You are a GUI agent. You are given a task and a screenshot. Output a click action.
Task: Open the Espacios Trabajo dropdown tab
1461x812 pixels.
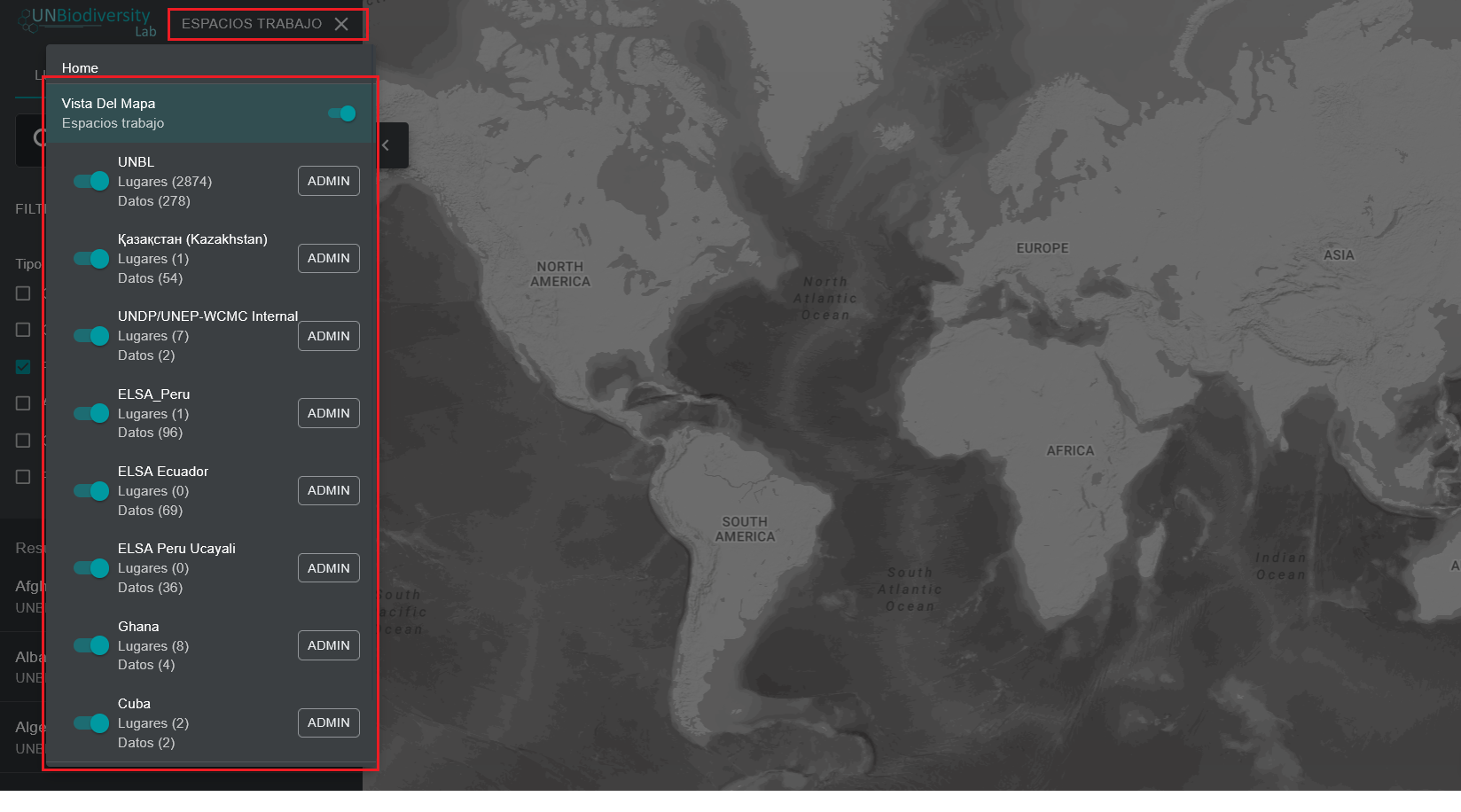click(x=252, y=24)
